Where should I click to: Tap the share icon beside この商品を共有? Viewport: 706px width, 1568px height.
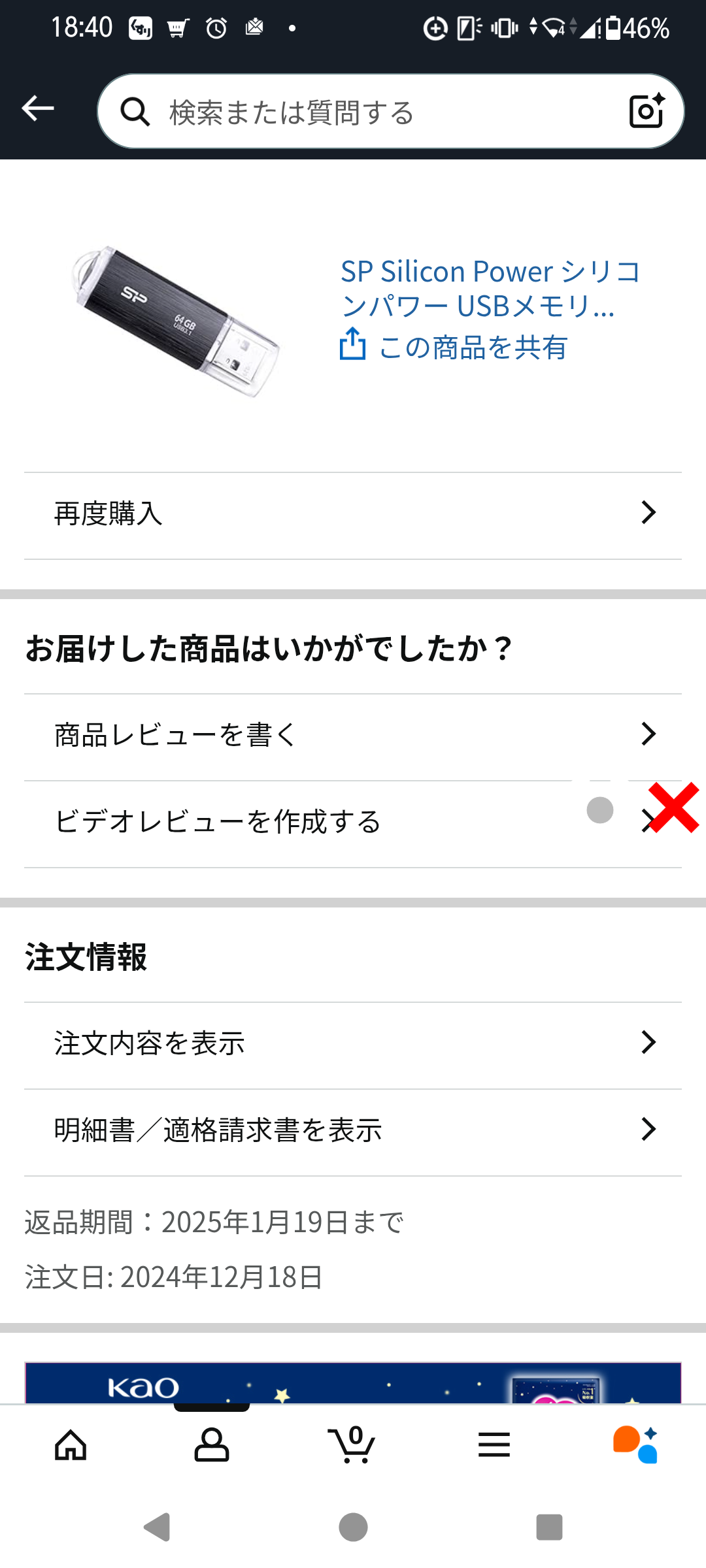[x=352, y=344]
